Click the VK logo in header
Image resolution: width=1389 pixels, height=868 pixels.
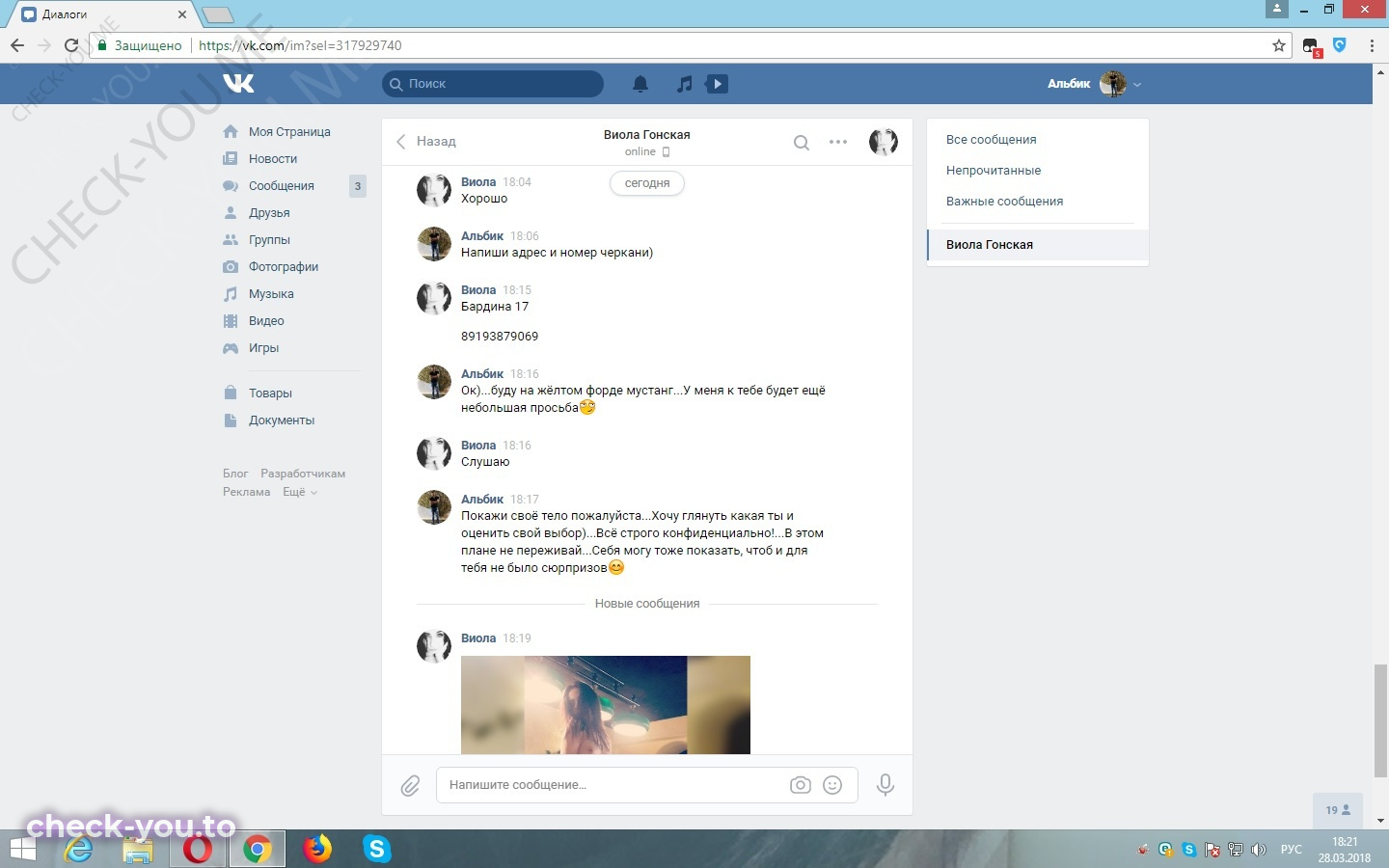coord(238,84)
